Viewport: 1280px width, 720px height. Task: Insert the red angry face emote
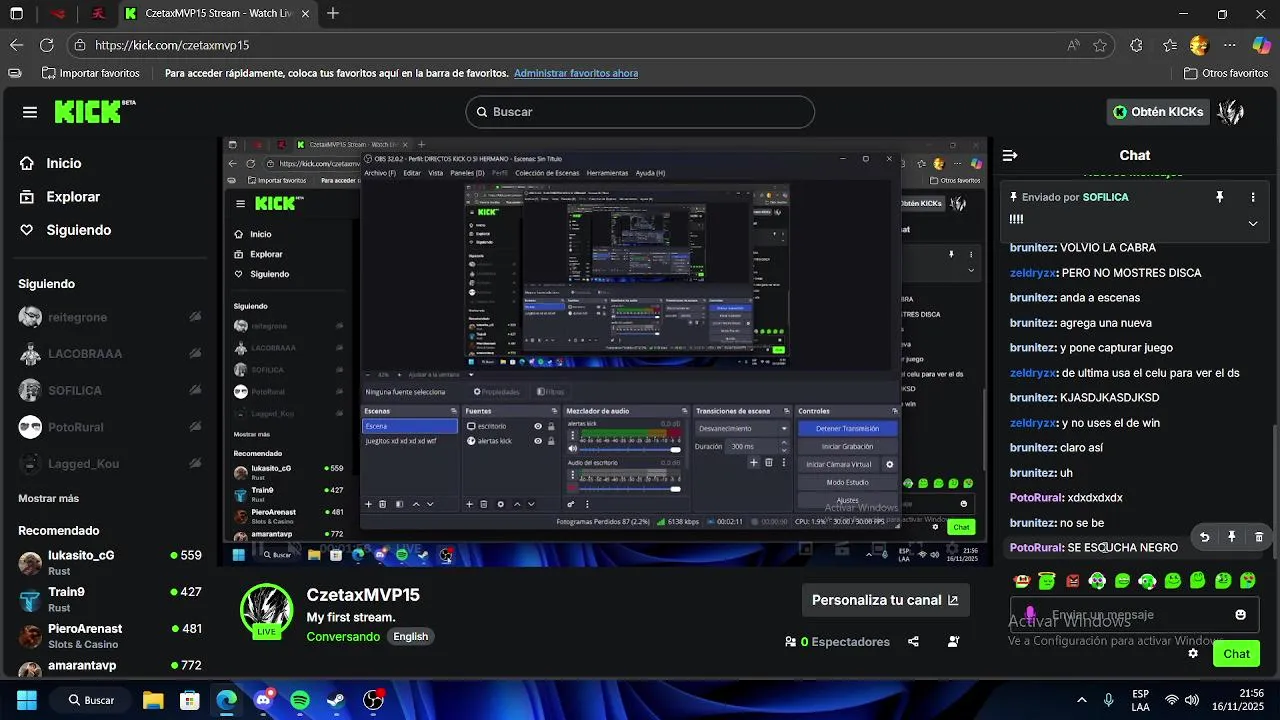1072,581
